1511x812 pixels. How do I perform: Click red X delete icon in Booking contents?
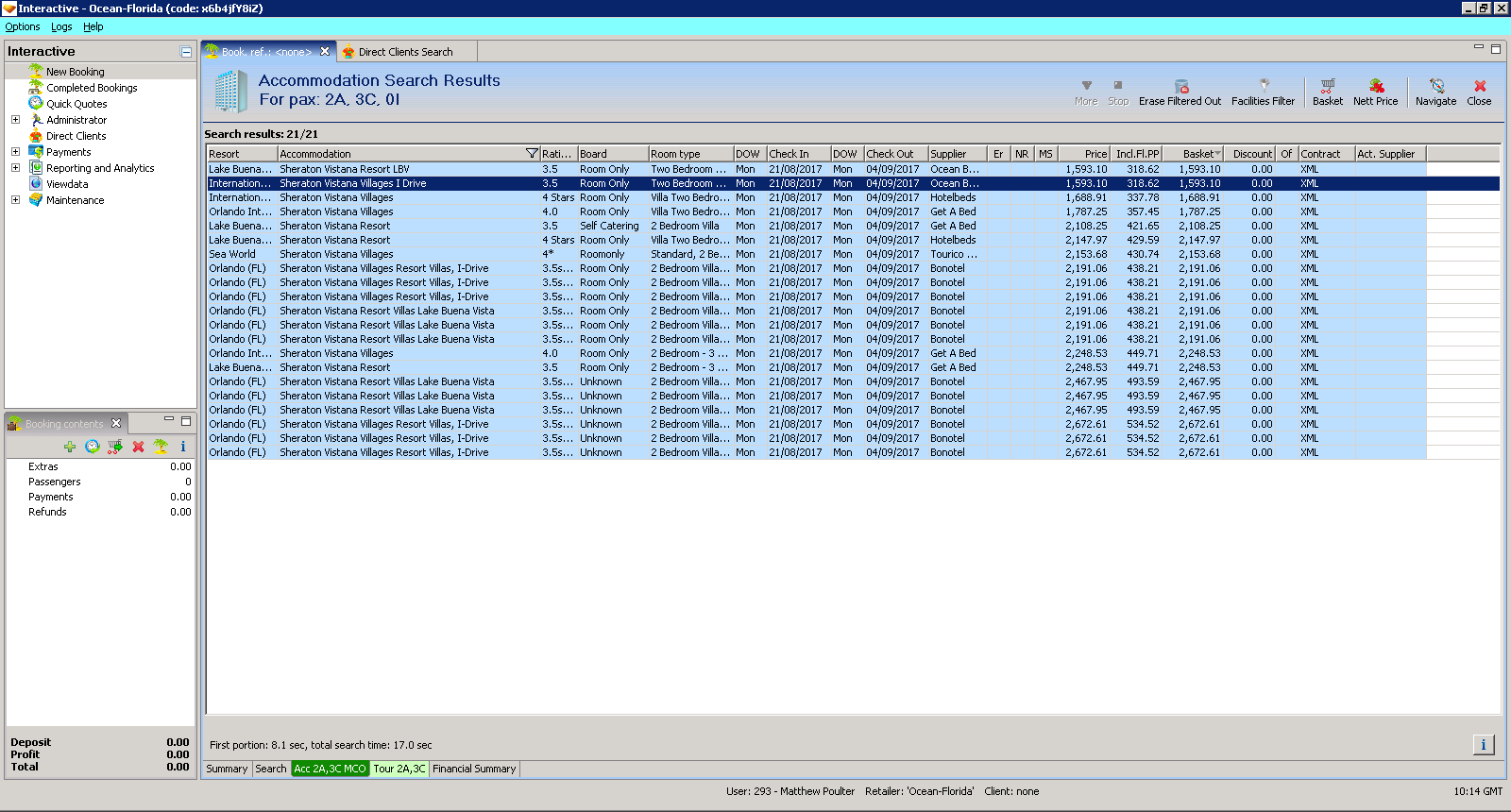[x=138, y=447]
